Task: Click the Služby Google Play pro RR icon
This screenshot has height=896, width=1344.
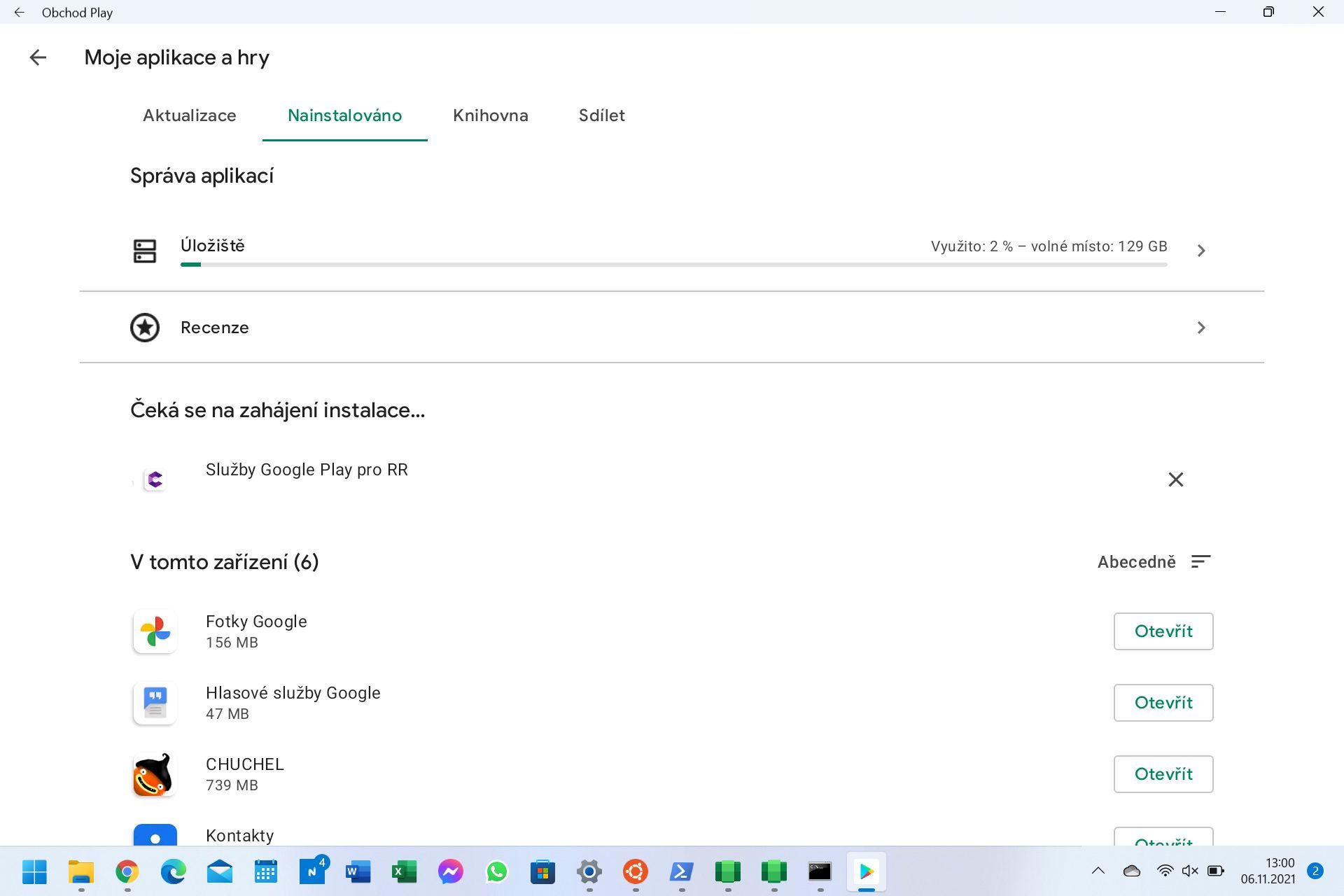Action: 155,479
